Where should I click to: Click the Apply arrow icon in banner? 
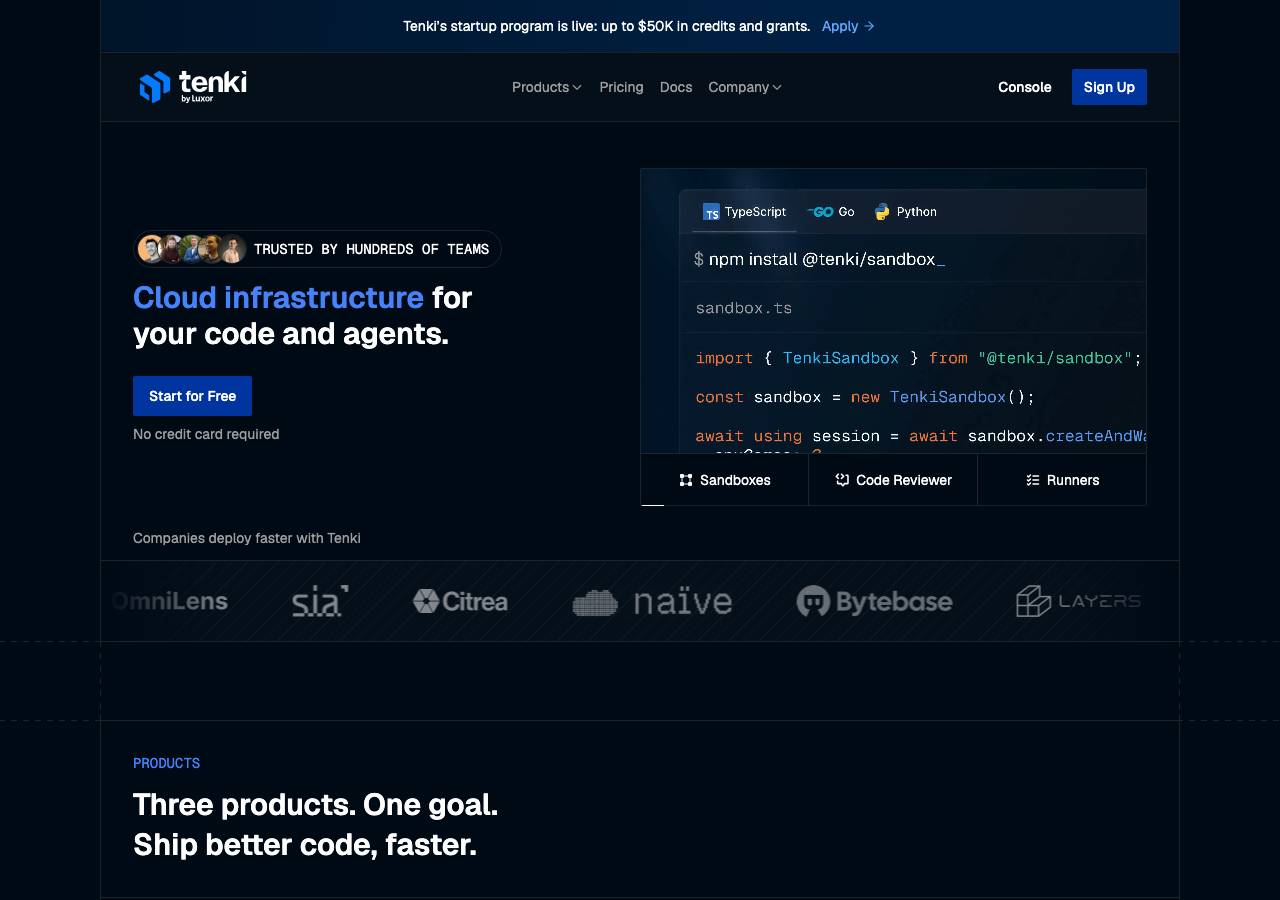click(869, 26)
